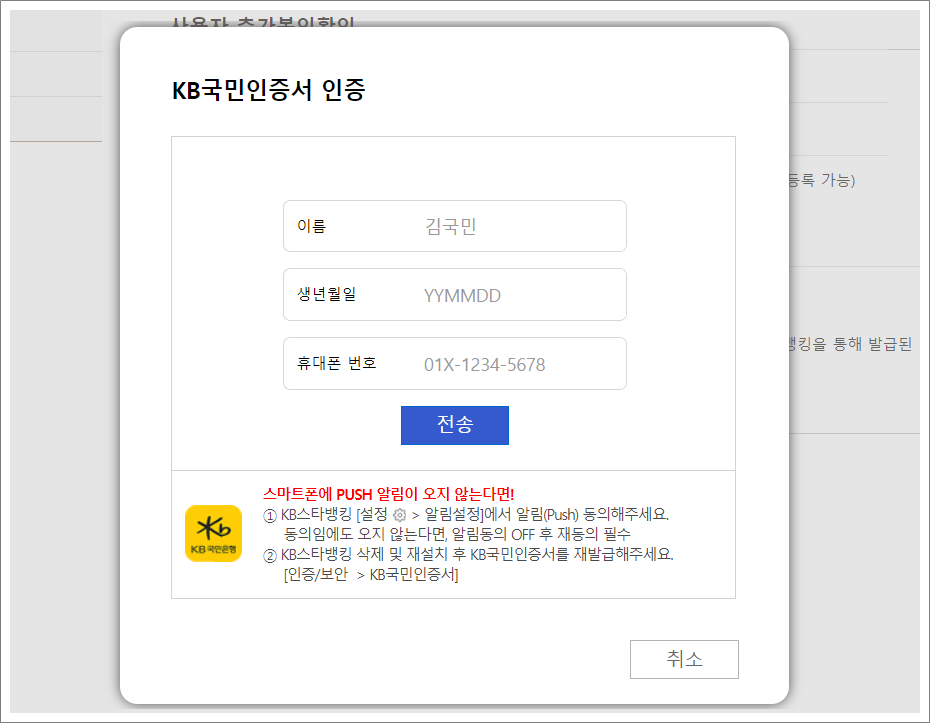
Task: Click background page text 등록 가능)
Action: coord(822,180)
